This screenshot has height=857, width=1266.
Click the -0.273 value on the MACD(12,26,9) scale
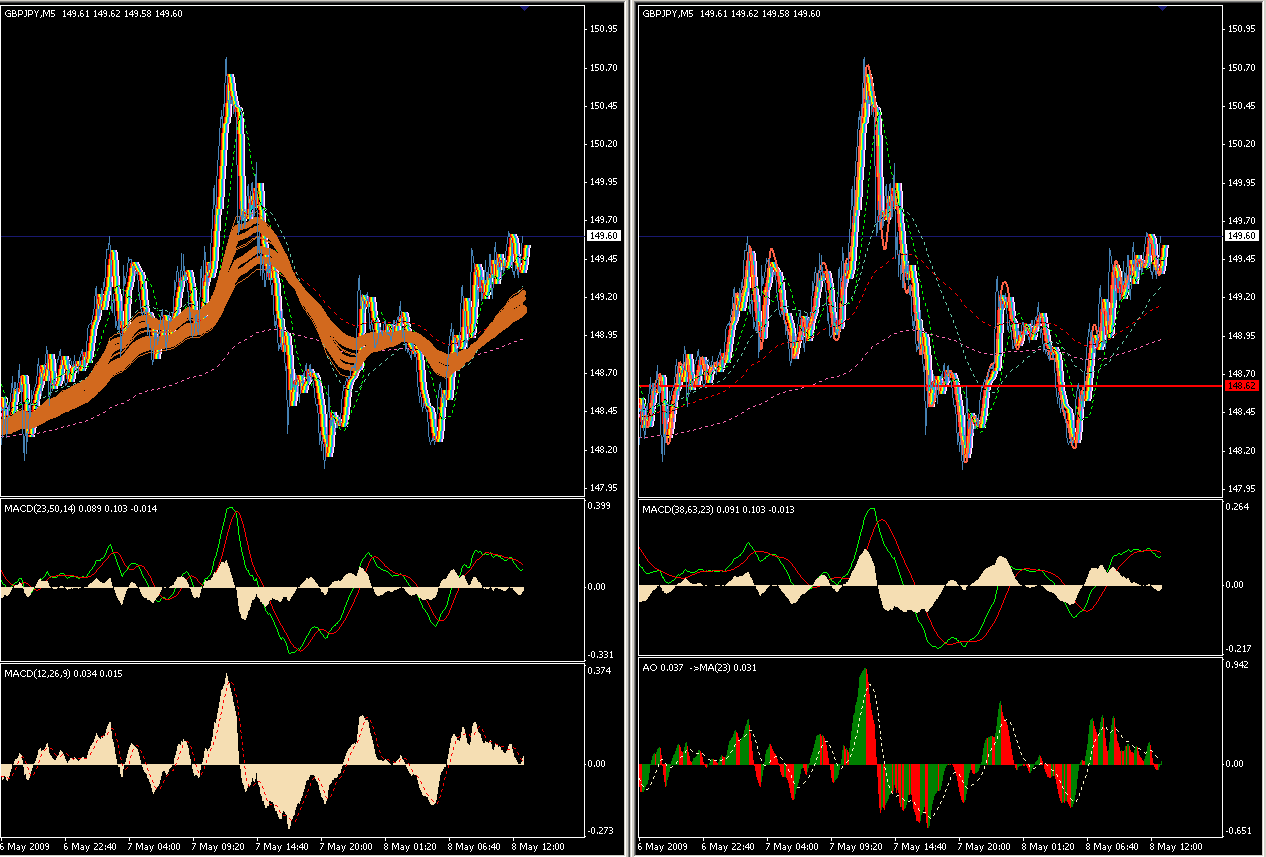coord(599,830)
